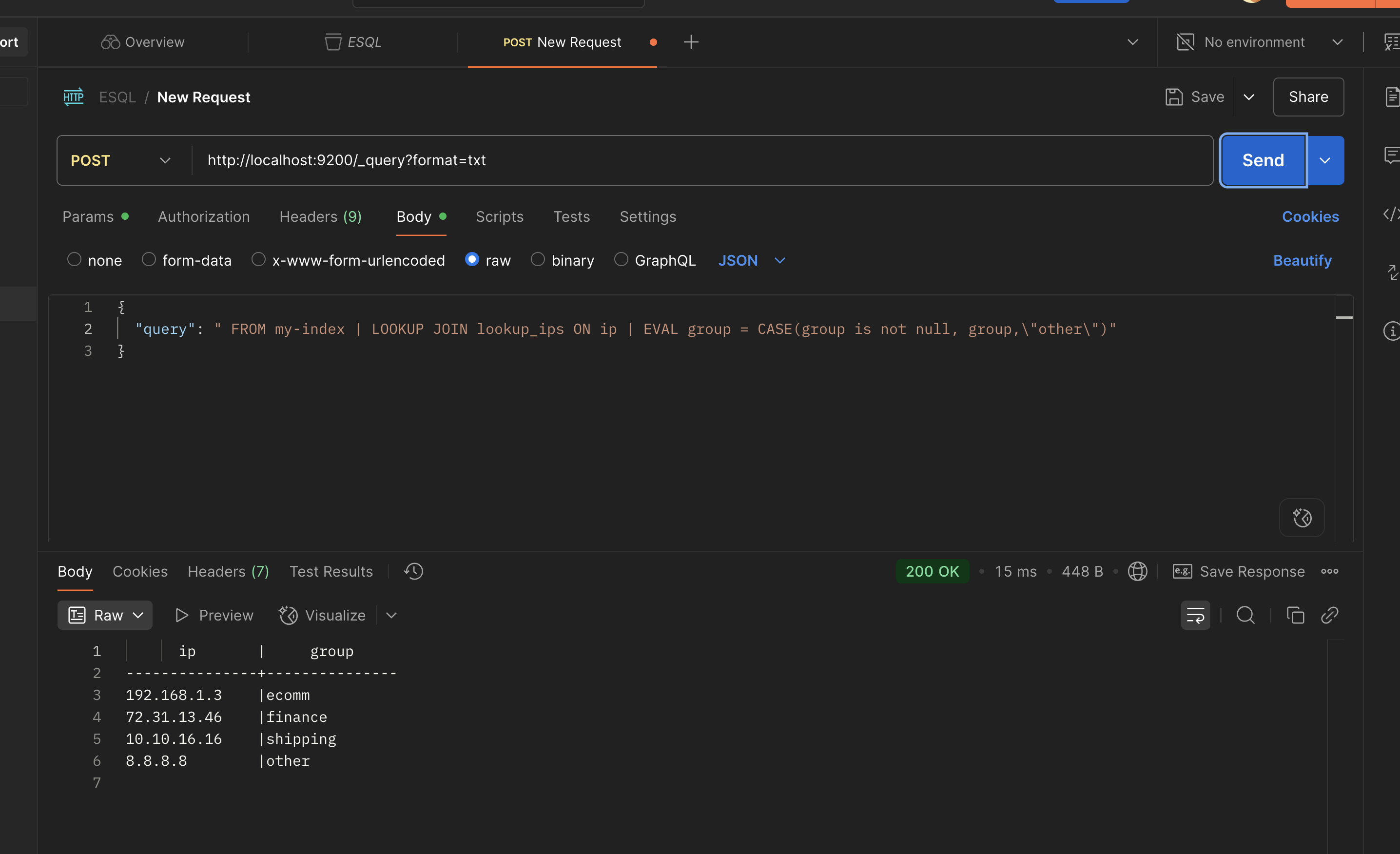The width and height of the screenshot is (1400, 854).
Task: Select the form-data radio option
Action: pyautogui.click(x=149, y=260)
